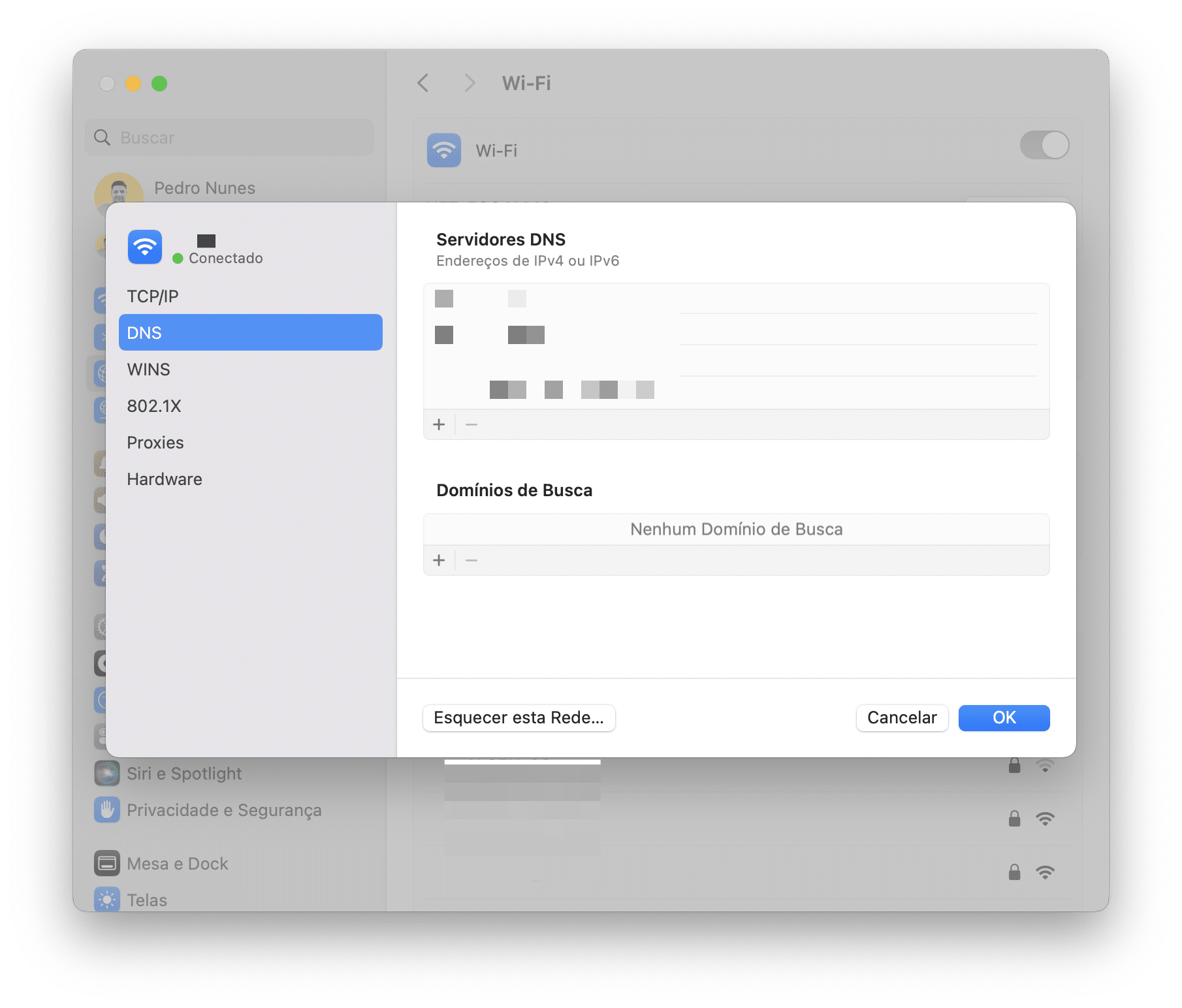Confirm with the OK button
Image resolution: width=1182 pixels, height=1008 pixels.
click(x=1004, y=718)
